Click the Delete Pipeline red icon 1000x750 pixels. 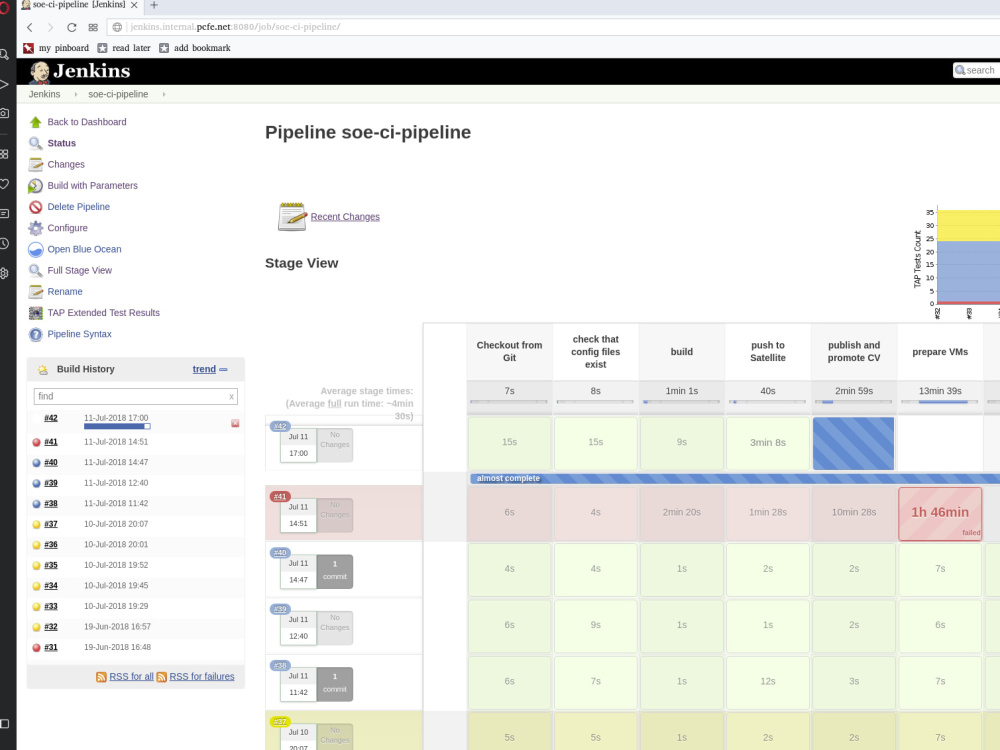[x=36, y=207]
